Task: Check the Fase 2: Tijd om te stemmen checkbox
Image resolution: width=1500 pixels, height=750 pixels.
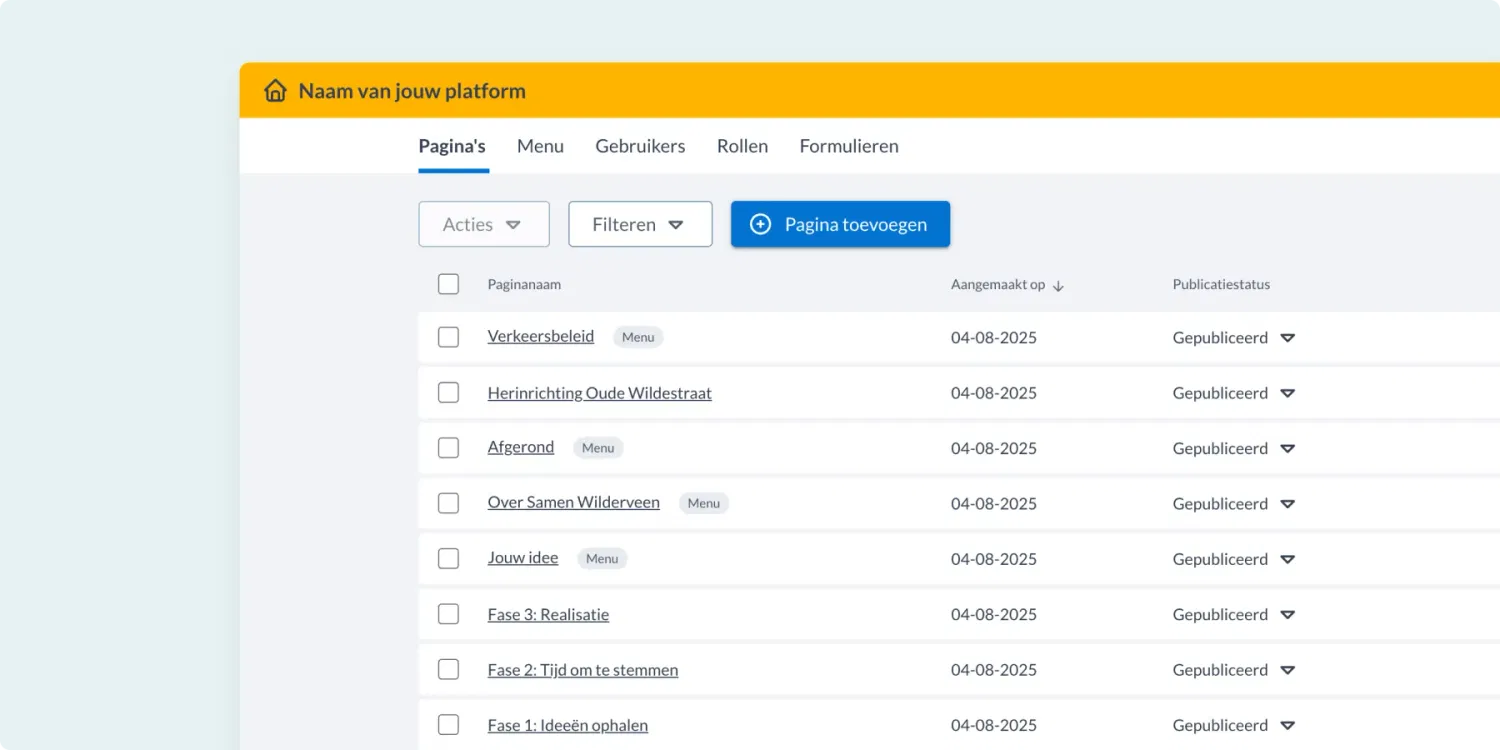Action: coord(448,670)
